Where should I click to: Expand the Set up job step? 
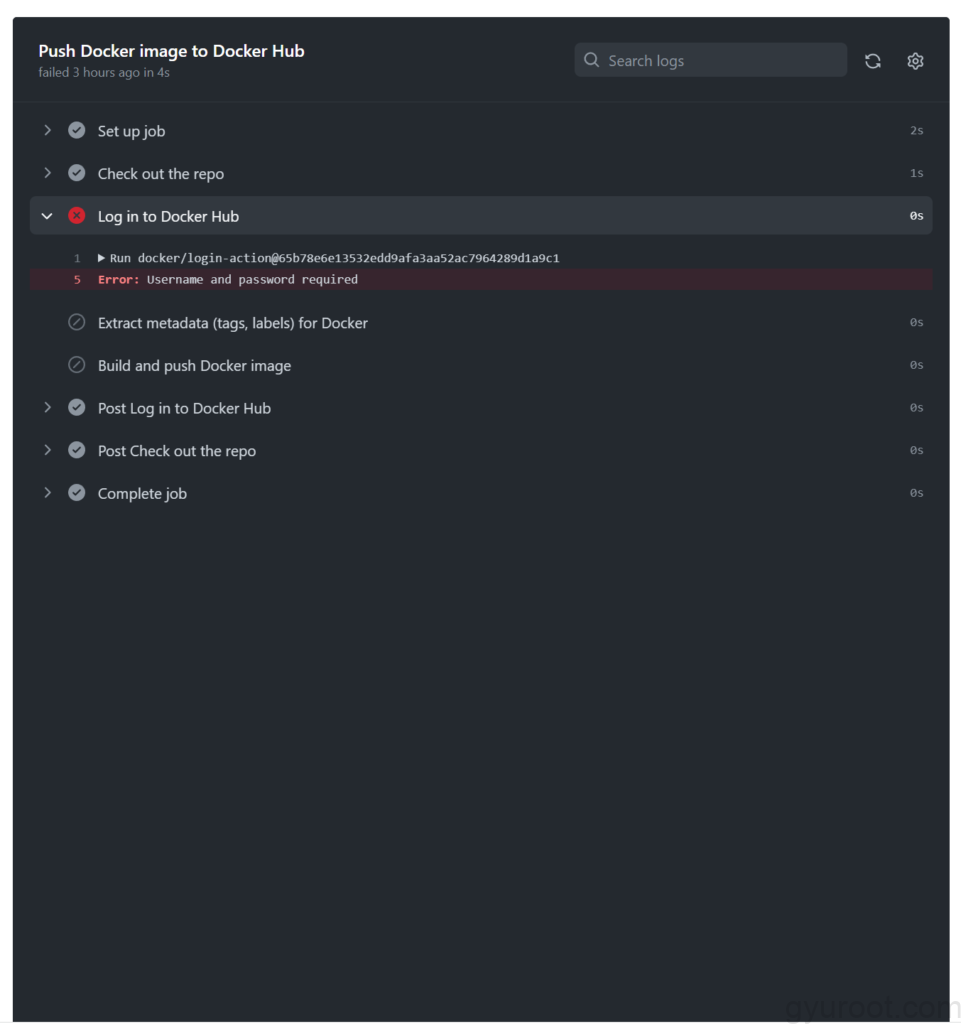[x=47, y=131]
